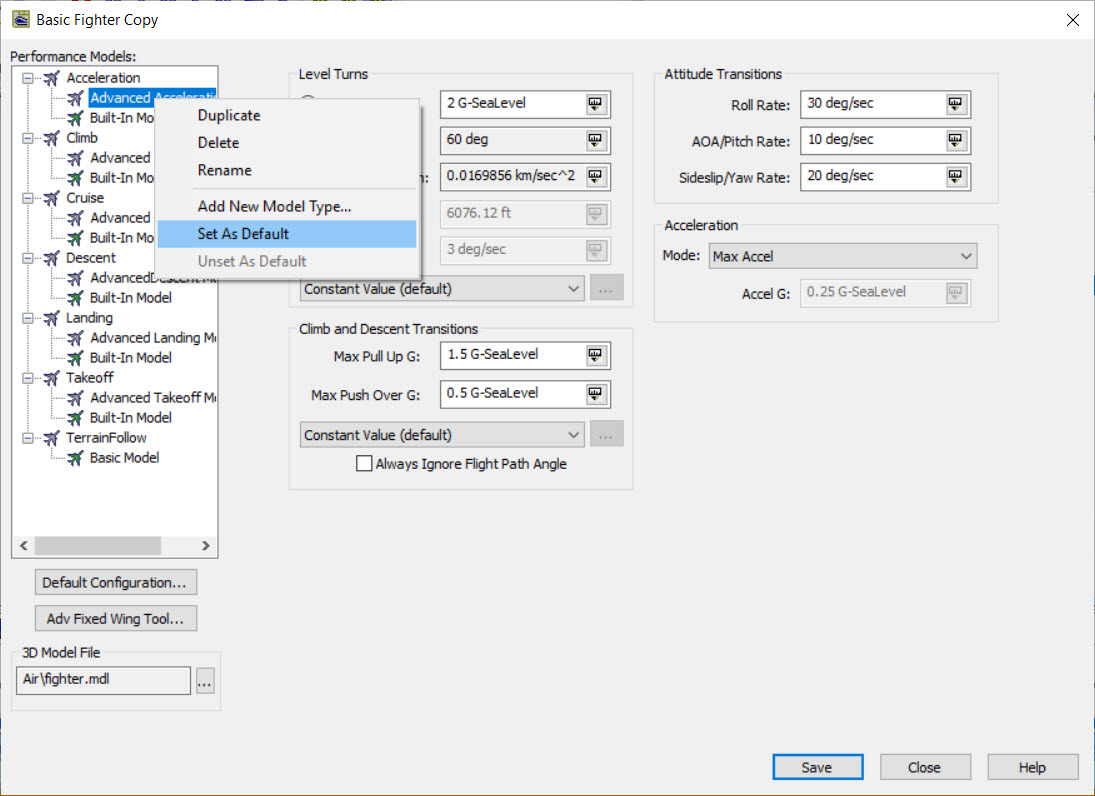The height and width of the screenshot is (796, 1095).
Task: Click the Basic Fighter Copy title bar icon
Action: [x=21, y=20]
